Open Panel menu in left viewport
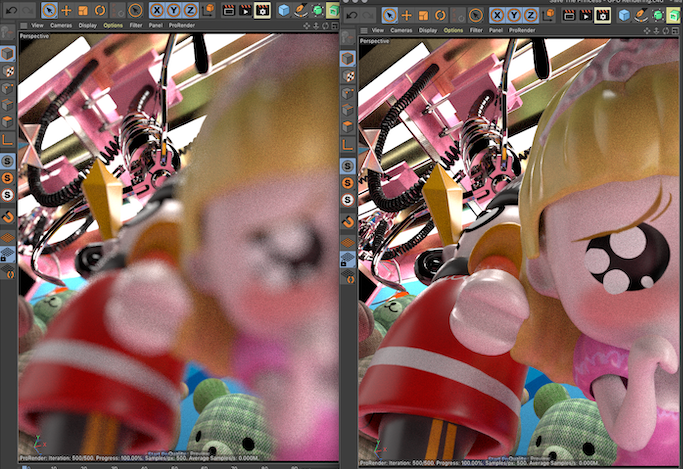 tap(156, 26)
